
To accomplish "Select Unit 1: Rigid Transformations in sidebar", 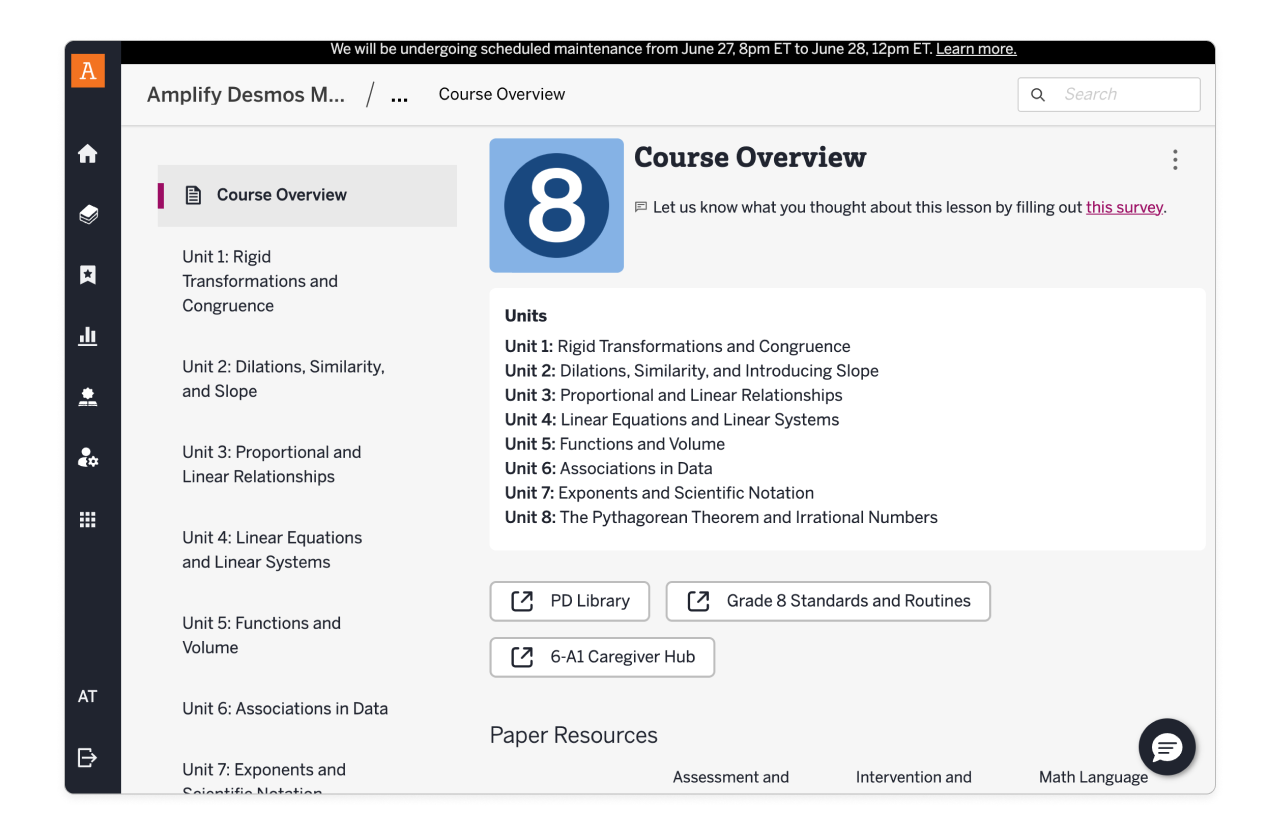I will pos(260,281).
